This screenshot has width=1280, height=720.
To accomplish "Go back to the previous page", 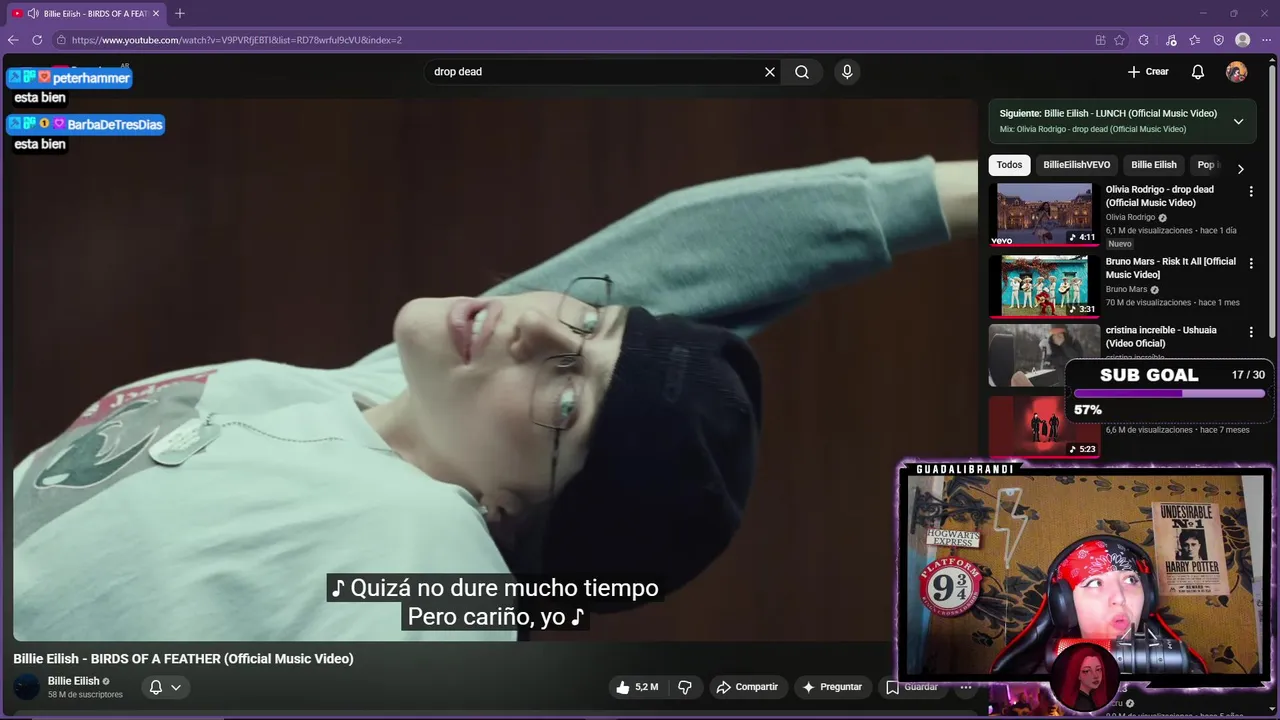I will (13, 40).
